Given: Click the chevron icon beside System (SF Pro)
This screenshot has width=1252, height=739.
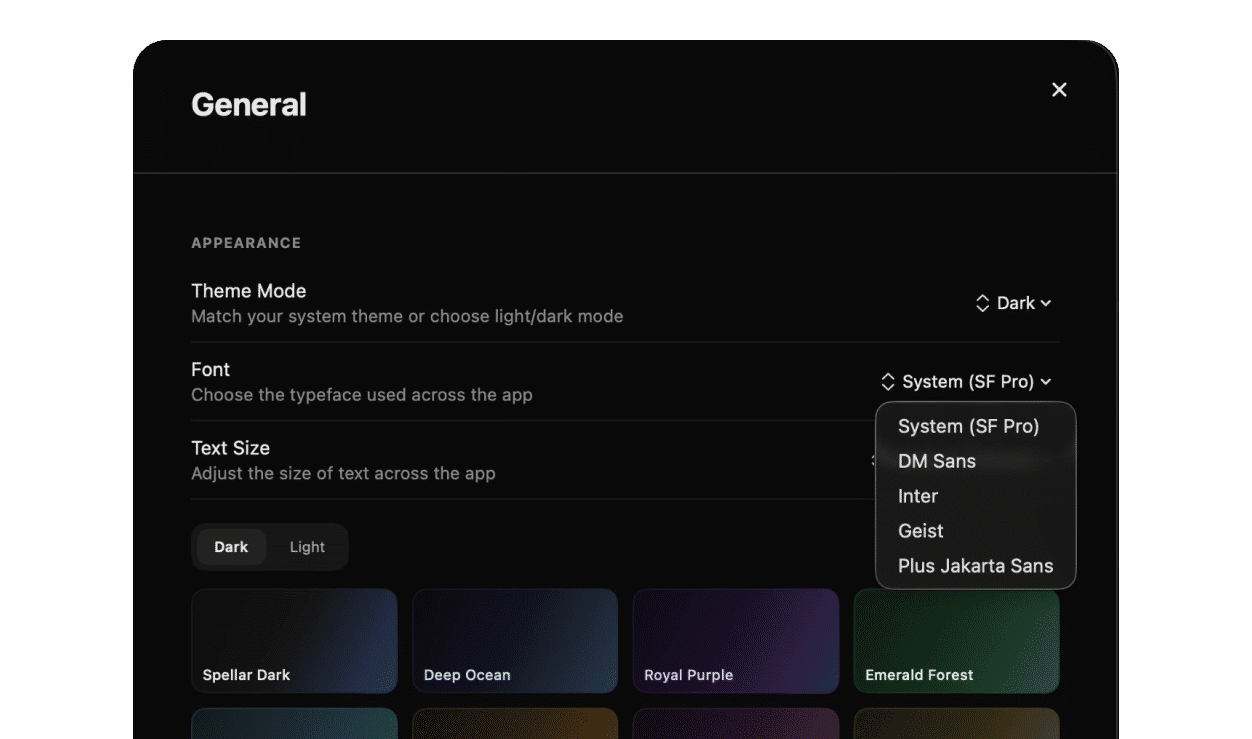Looking at the screenshot, I should [1046, 382].
